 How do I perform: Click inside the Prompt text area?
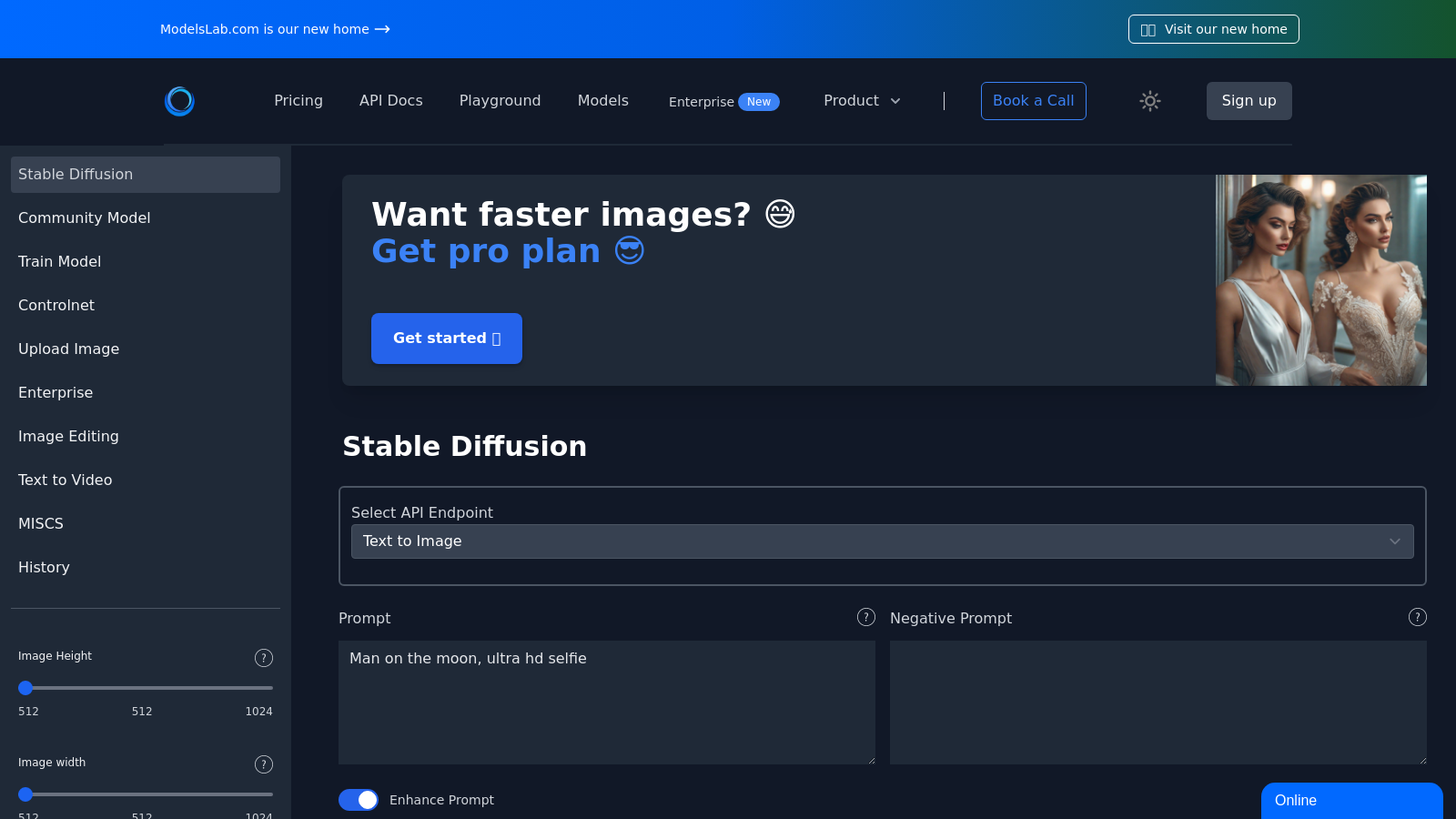pyautogui.click(x=607, y=701)
